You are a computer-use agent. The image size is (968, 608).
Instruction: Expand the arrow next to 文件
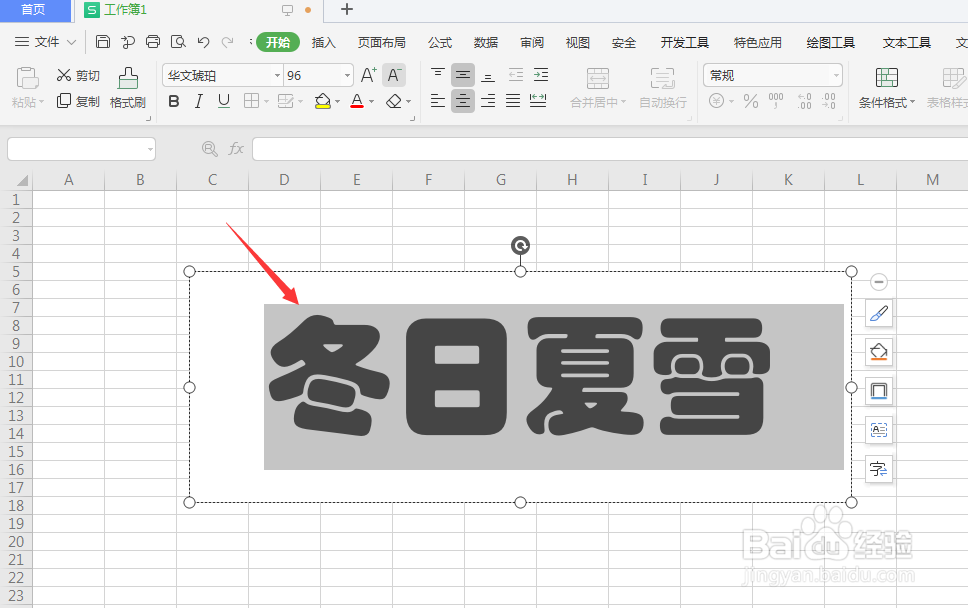click(71, 43)
